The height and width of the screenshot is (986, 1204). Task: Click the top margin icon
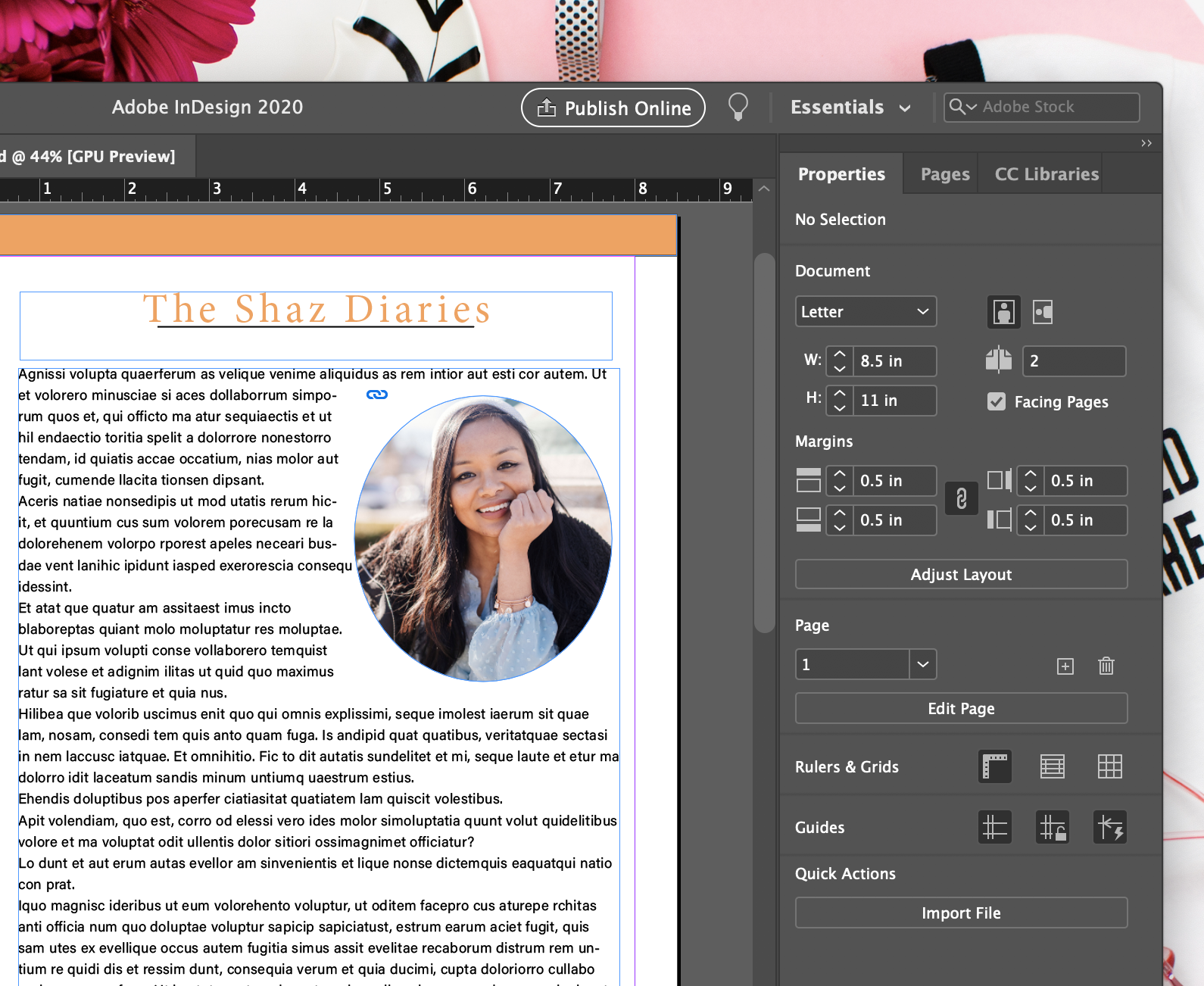pyautogui.click(x=809, y=480)
